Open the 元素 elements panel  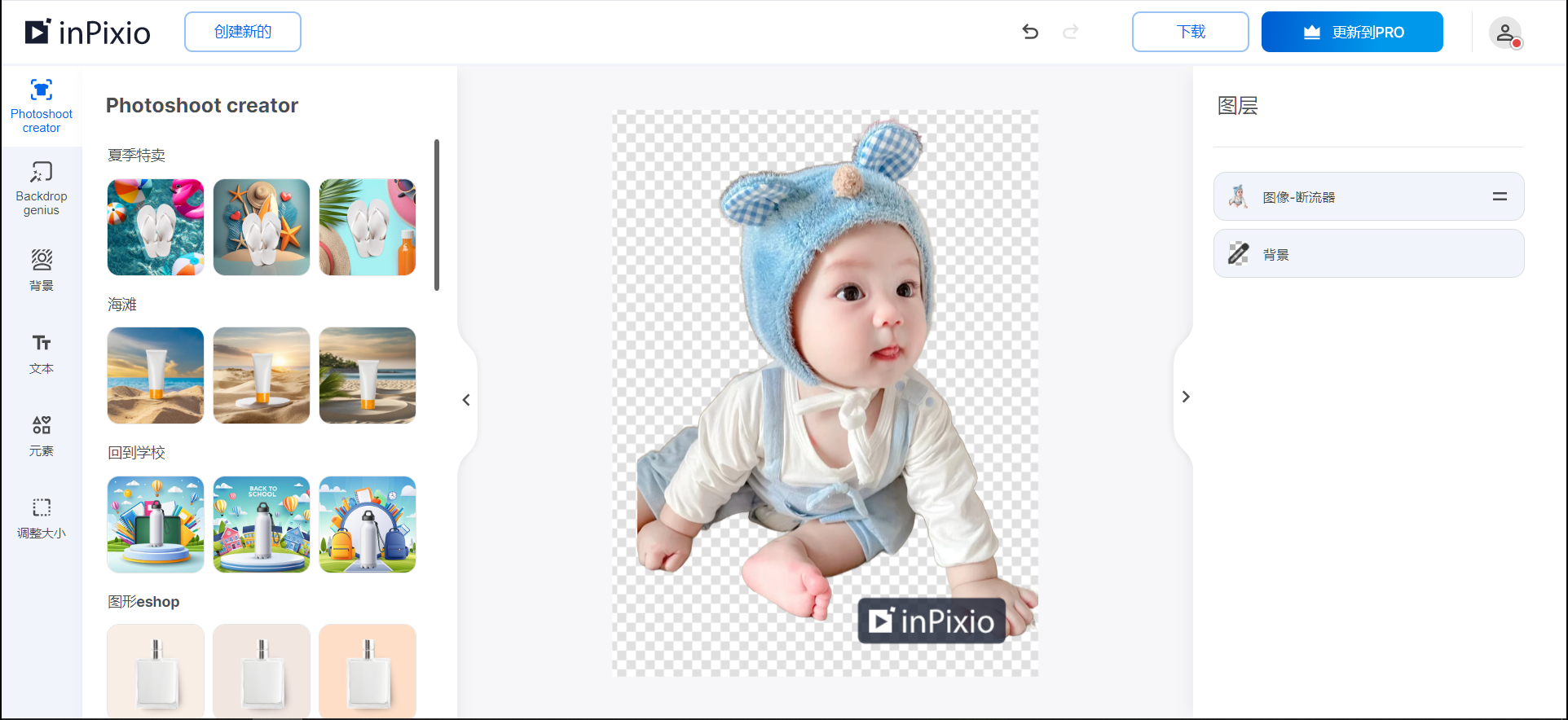(42, 435)
